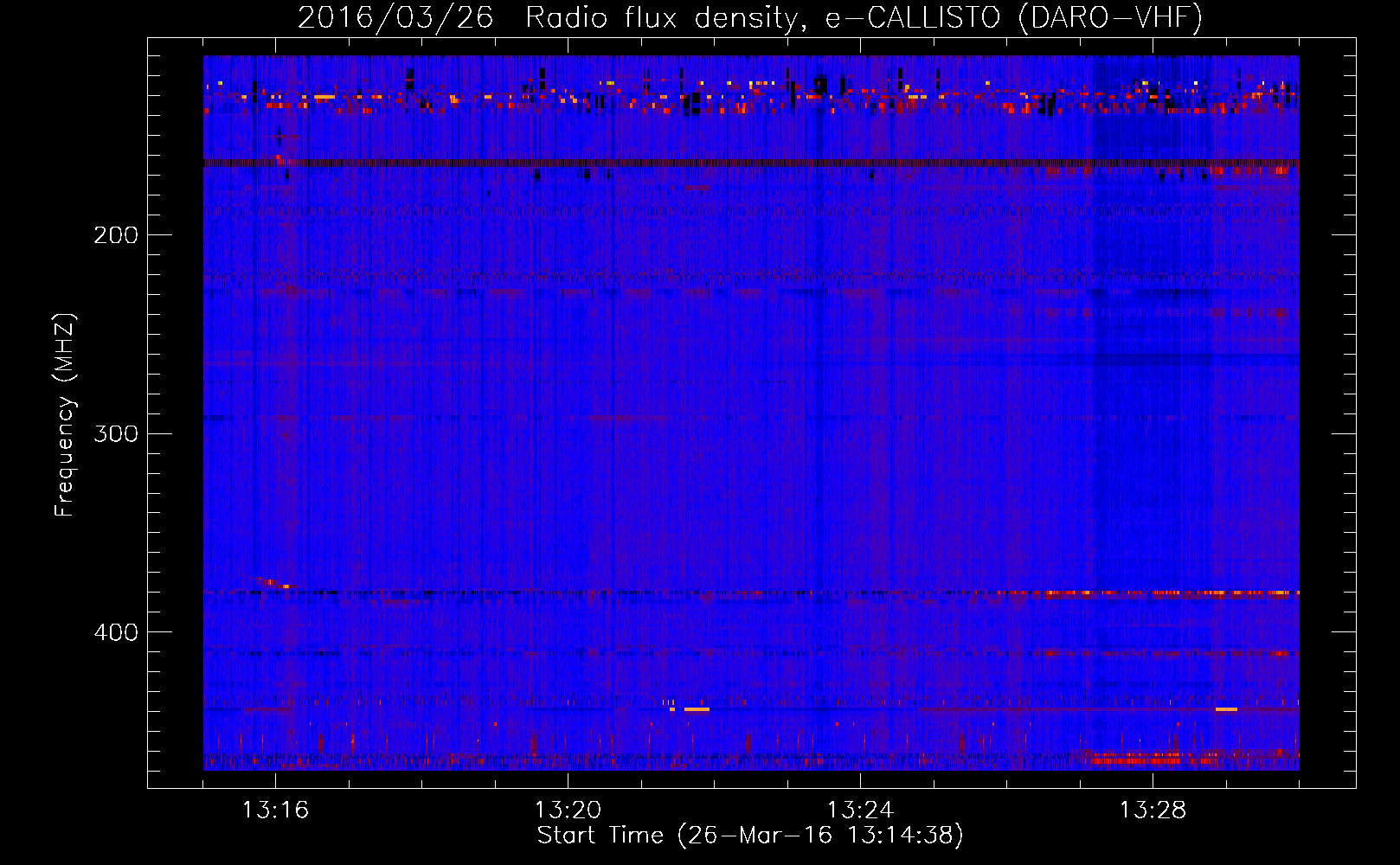Click the '13:16' time tick label

coord(275,811)
